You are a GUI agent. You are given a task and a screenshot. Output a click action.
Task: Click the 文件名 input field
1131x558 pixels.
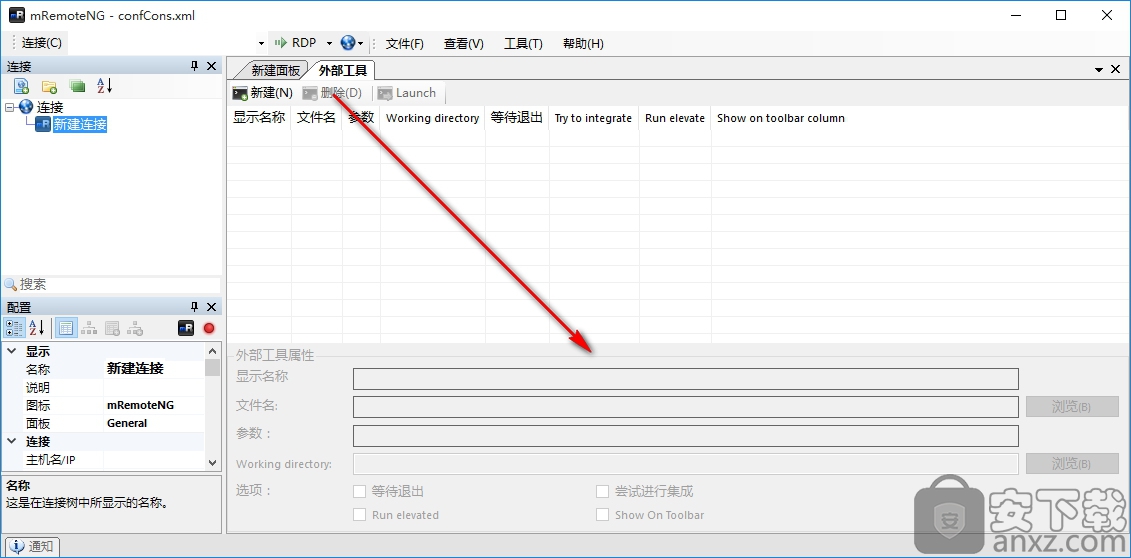tap(685, 407)
